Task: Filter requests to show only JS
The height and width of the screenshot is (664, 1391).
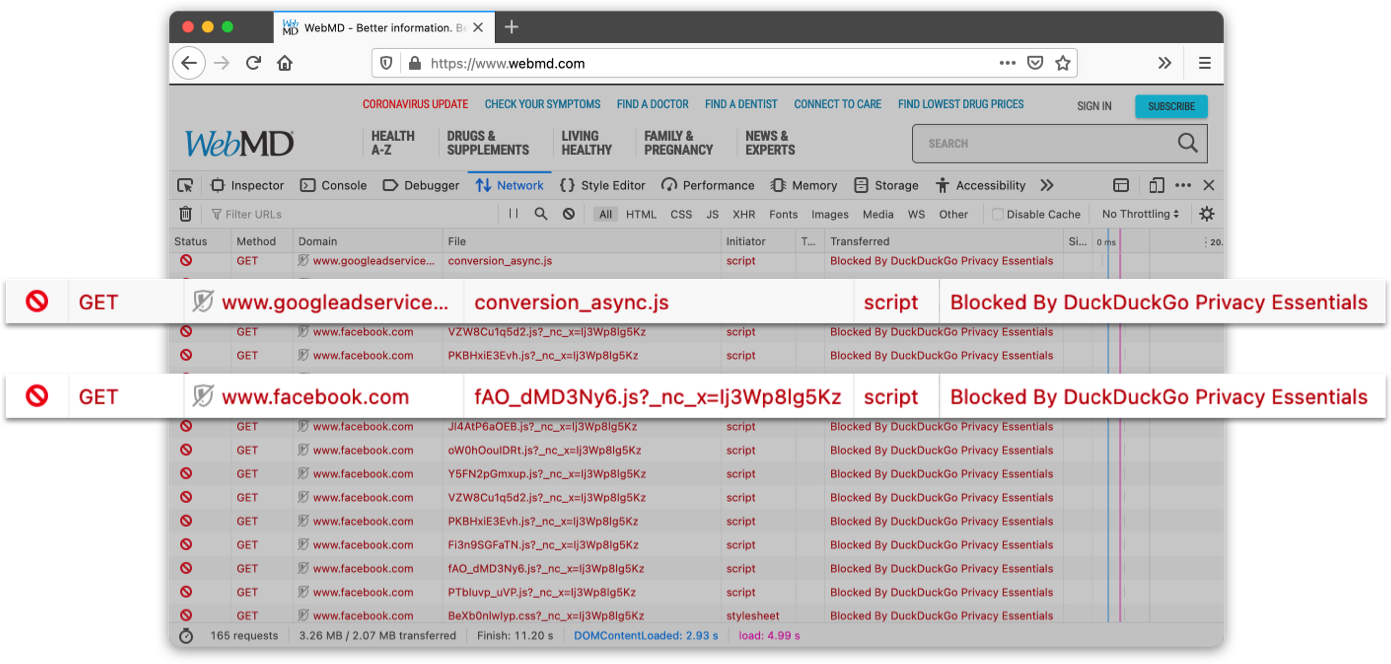Action: 712,213
